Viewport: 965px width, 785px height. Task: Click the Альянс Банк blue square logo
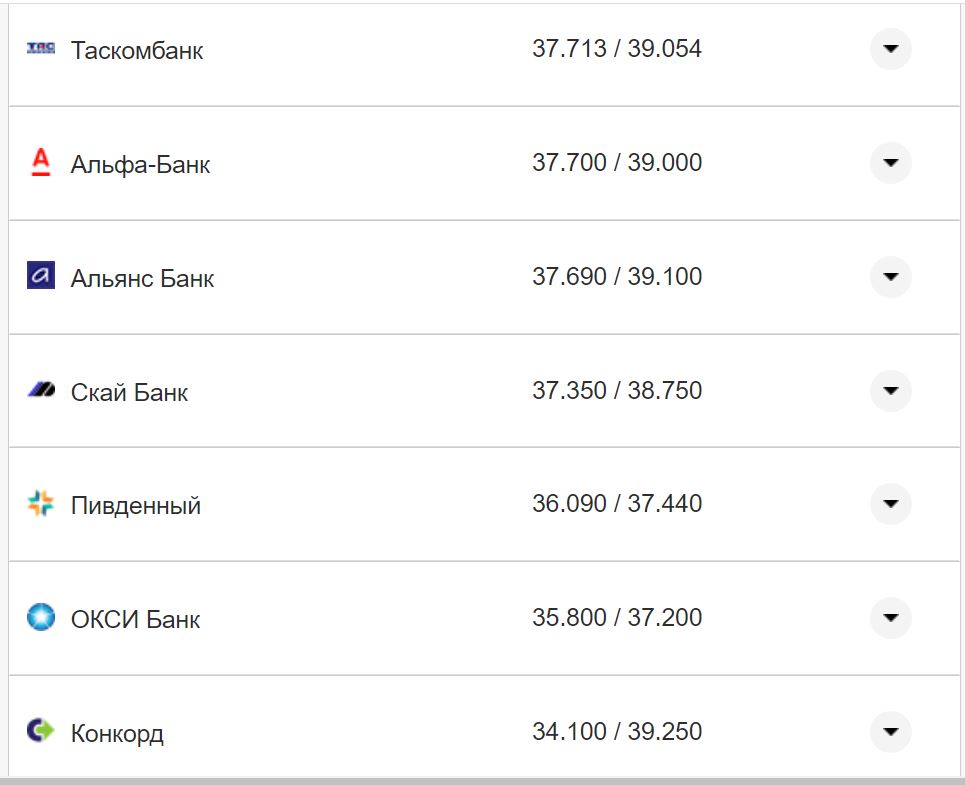(40, 277)
